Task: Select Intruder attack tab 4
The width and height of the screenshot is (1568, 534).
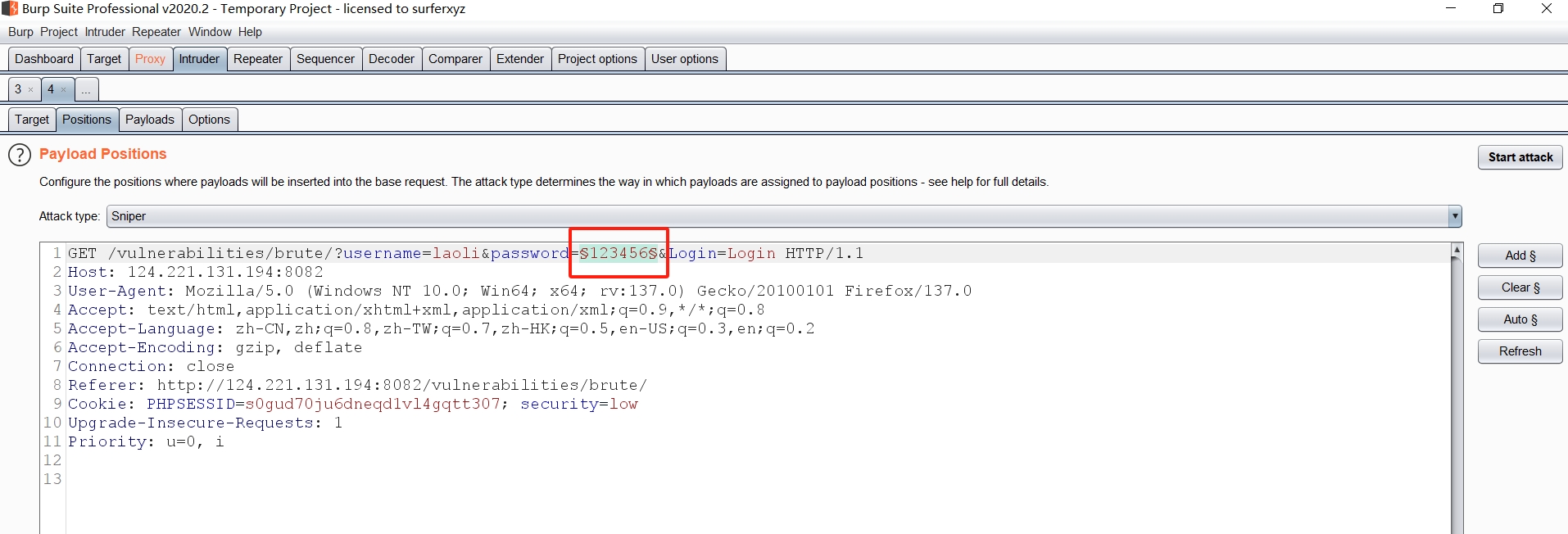Action: pyautogui.click(x=51, y=89)
